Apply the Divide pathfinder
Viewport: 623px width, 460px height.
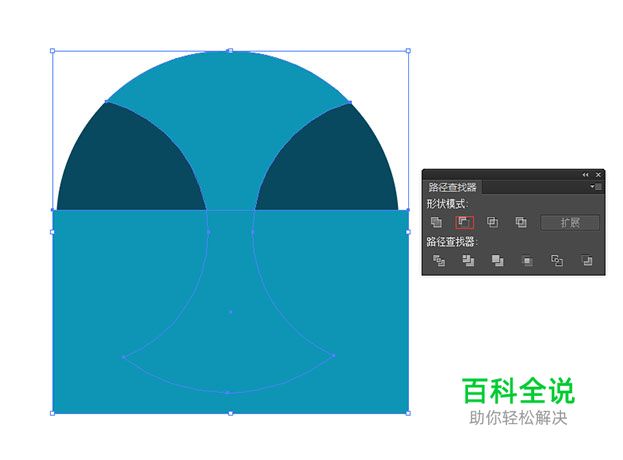pyautogui.click(x=438, y=261)
